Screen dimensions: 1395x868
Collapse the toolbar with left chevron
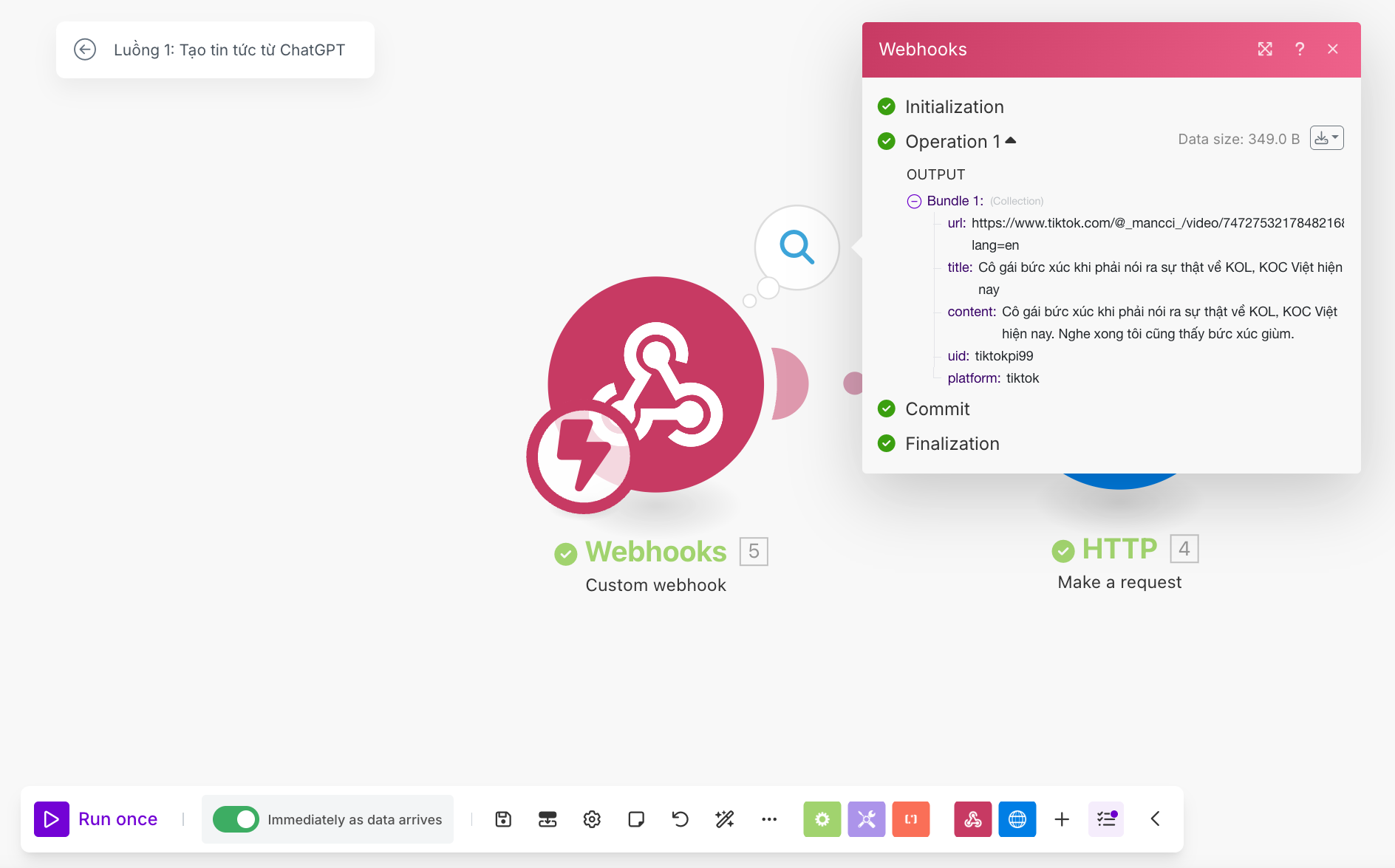(1155, 819)
